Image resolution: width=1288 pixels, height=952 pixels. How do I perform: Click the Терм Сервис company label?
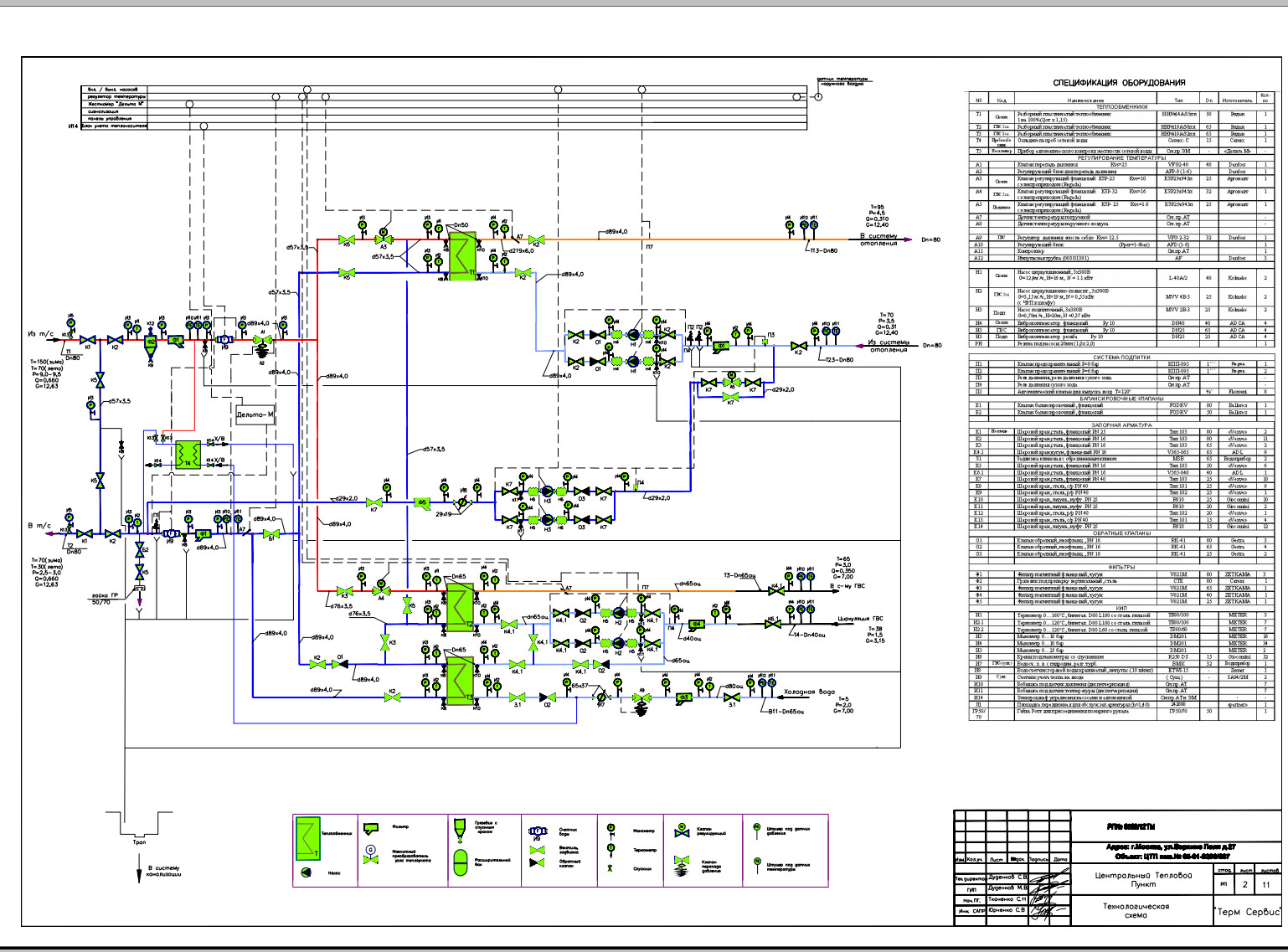click(x=1248, y=911)
